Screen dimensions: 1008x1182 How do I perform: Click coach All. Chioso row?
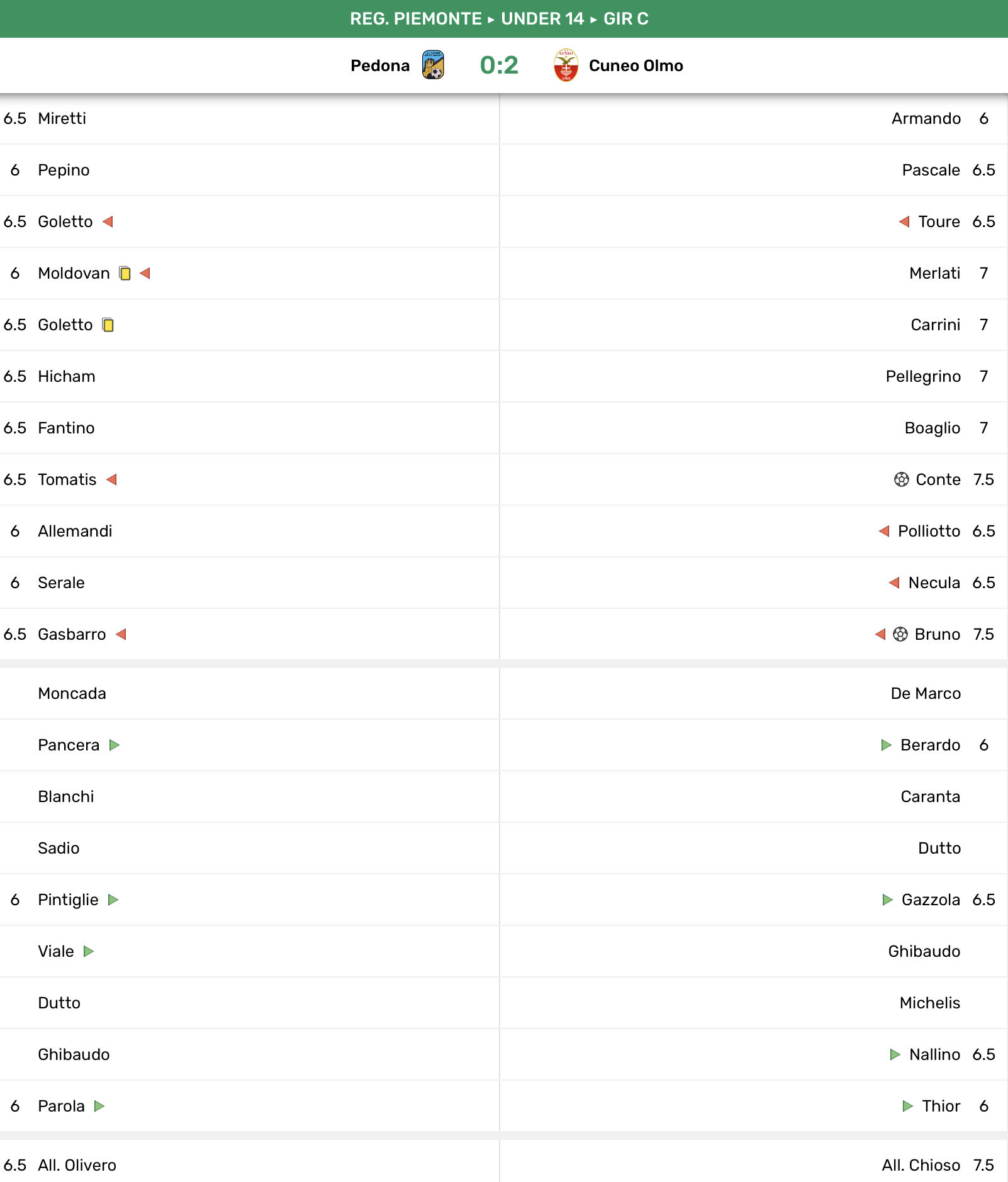point(921,1165)
